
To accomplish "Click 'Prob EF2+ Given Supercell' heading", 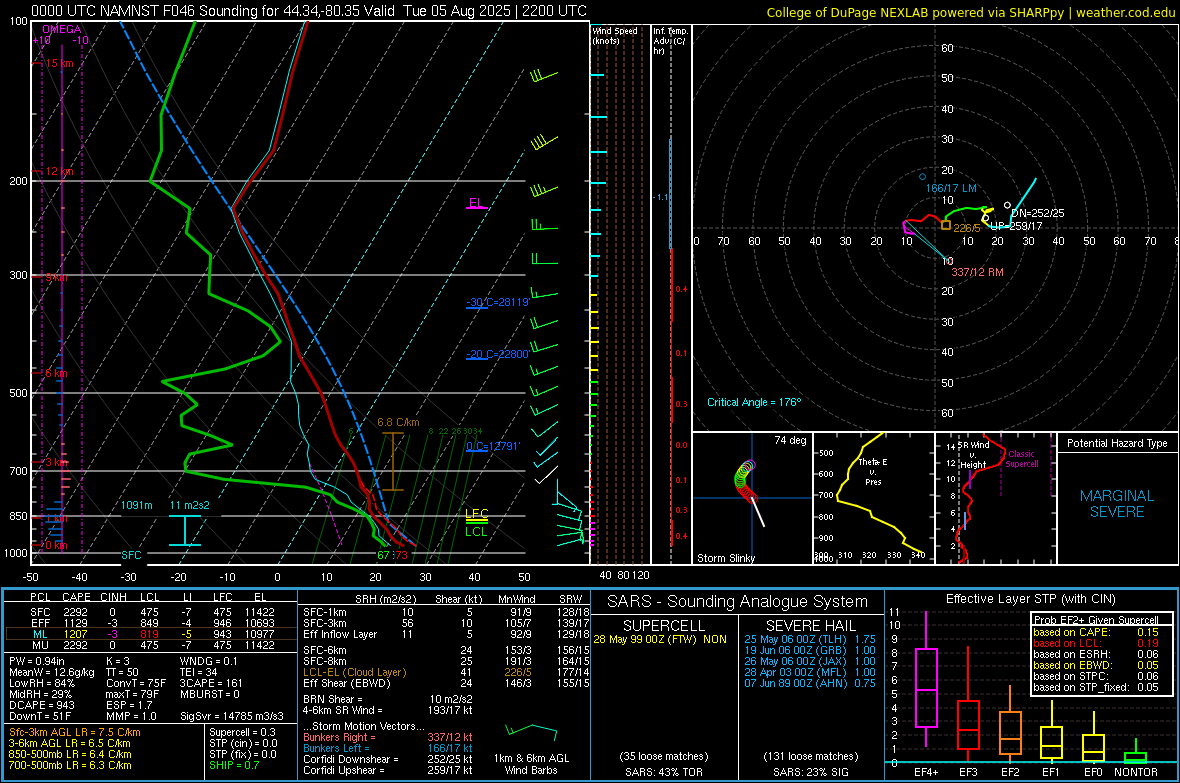I will coord(1096,620).
